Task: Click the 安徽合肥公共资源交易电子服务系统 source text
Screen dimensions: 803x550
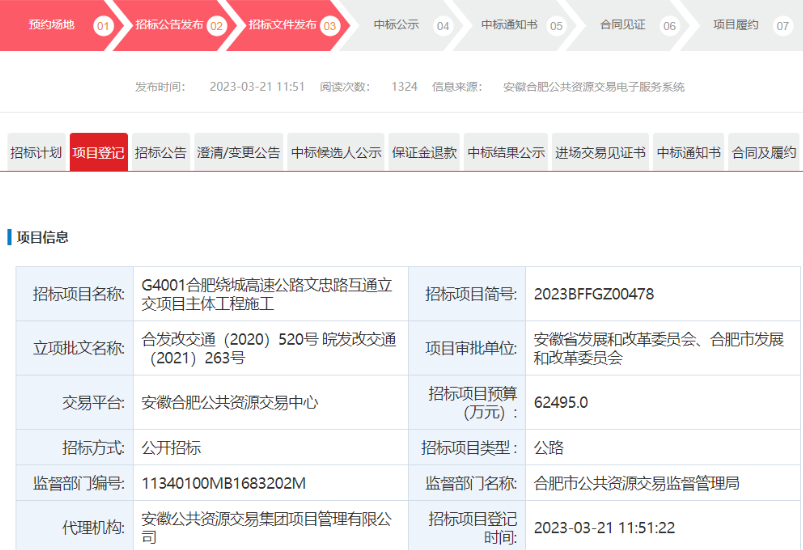Action: tap(594, 87)
